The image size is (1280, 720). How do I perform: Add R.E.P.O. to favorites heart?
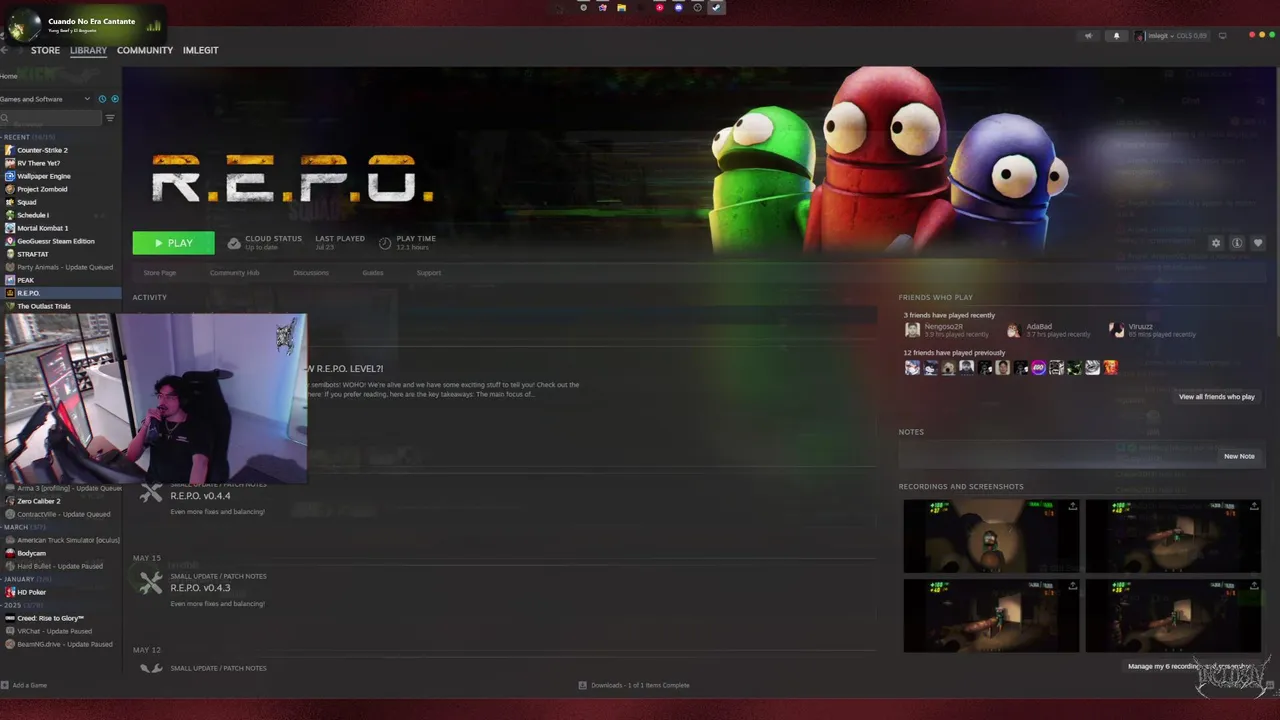tap(1258, 243)
